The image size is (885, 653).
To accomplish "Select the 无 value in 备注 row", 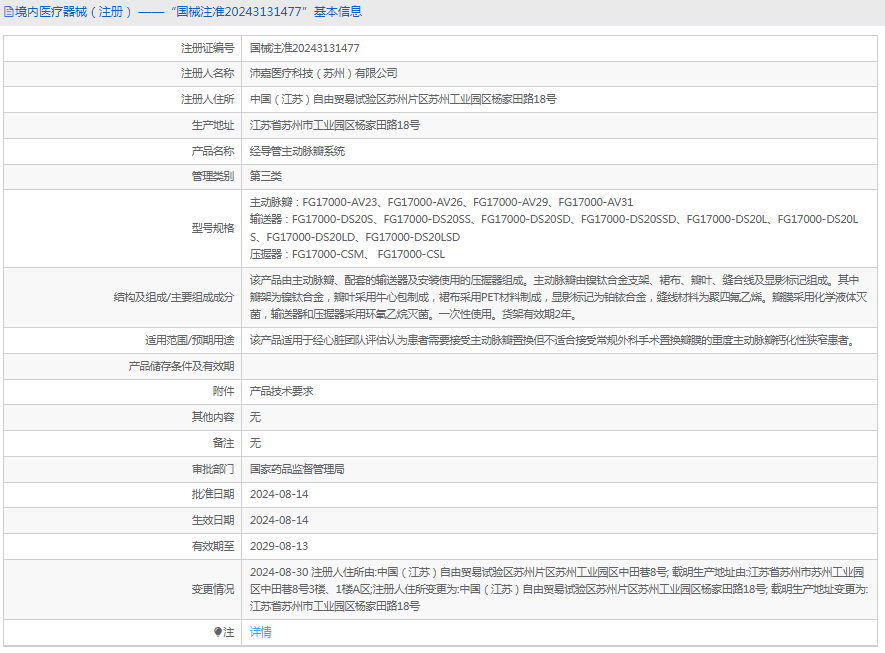I will [255, 443].
